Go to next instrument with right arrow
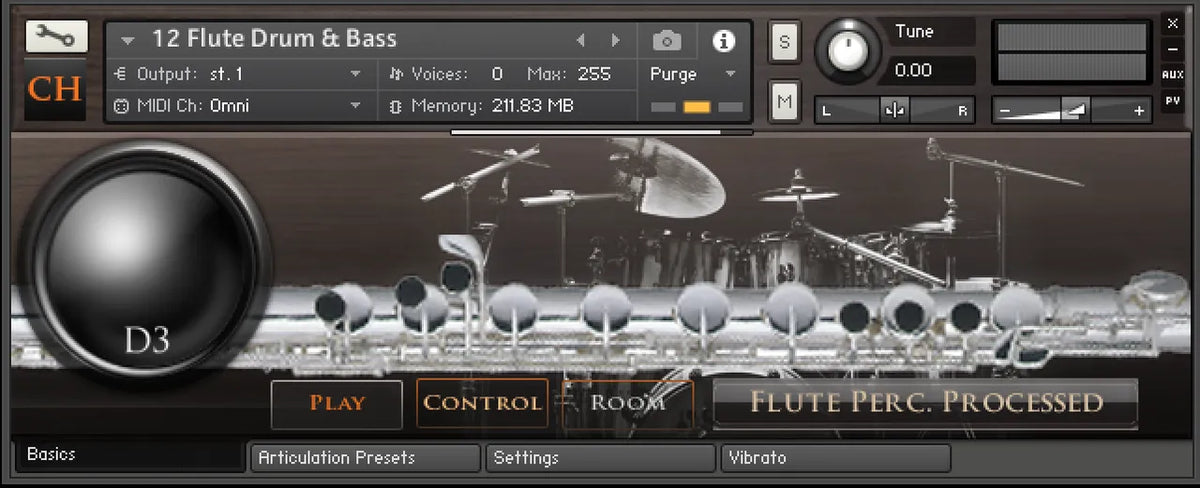Viewport: 1200px width, 488px height. (615, 41)
